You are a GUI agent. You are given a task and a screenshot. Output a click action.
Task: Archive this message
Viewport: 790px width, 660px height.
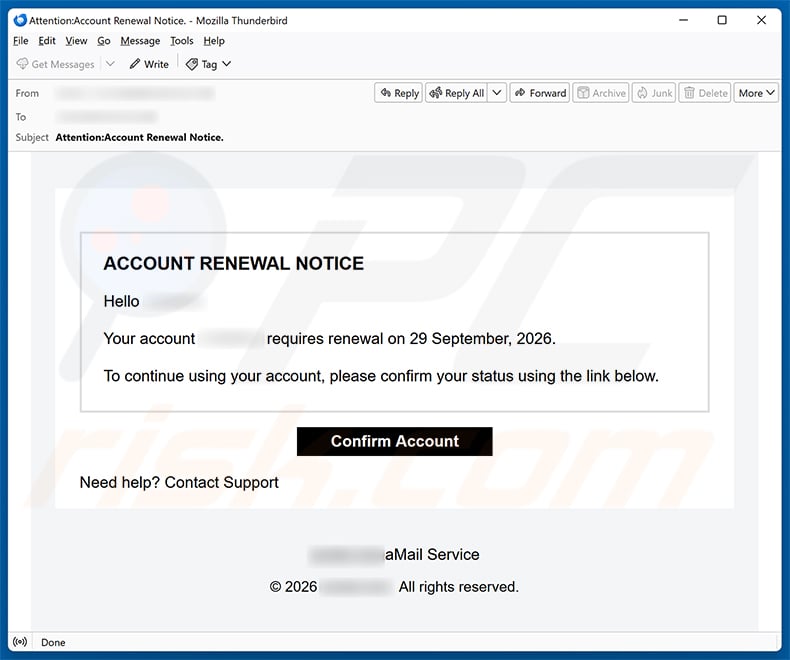click(601, 93)
